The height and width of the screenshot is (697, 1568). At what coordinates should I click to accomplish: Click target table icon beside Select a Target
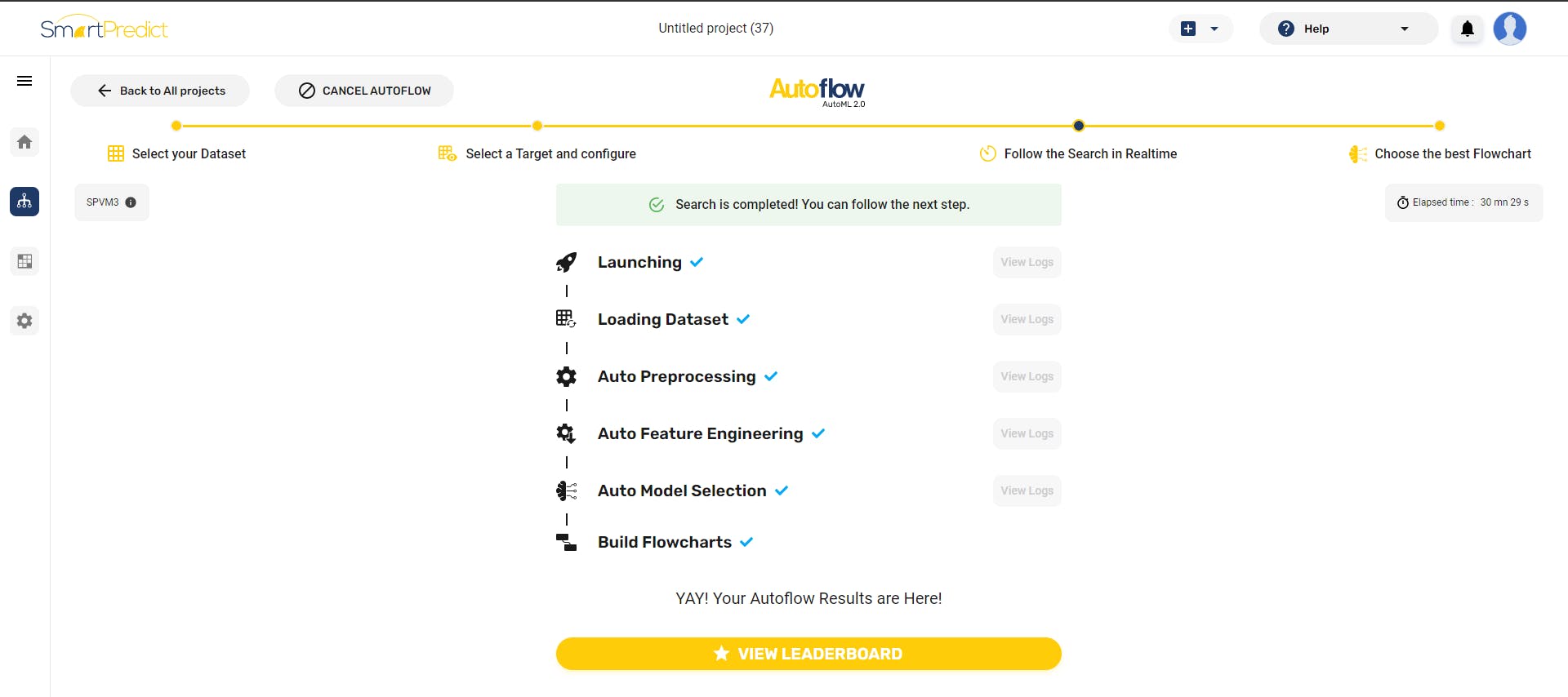(x=447, y=153)
